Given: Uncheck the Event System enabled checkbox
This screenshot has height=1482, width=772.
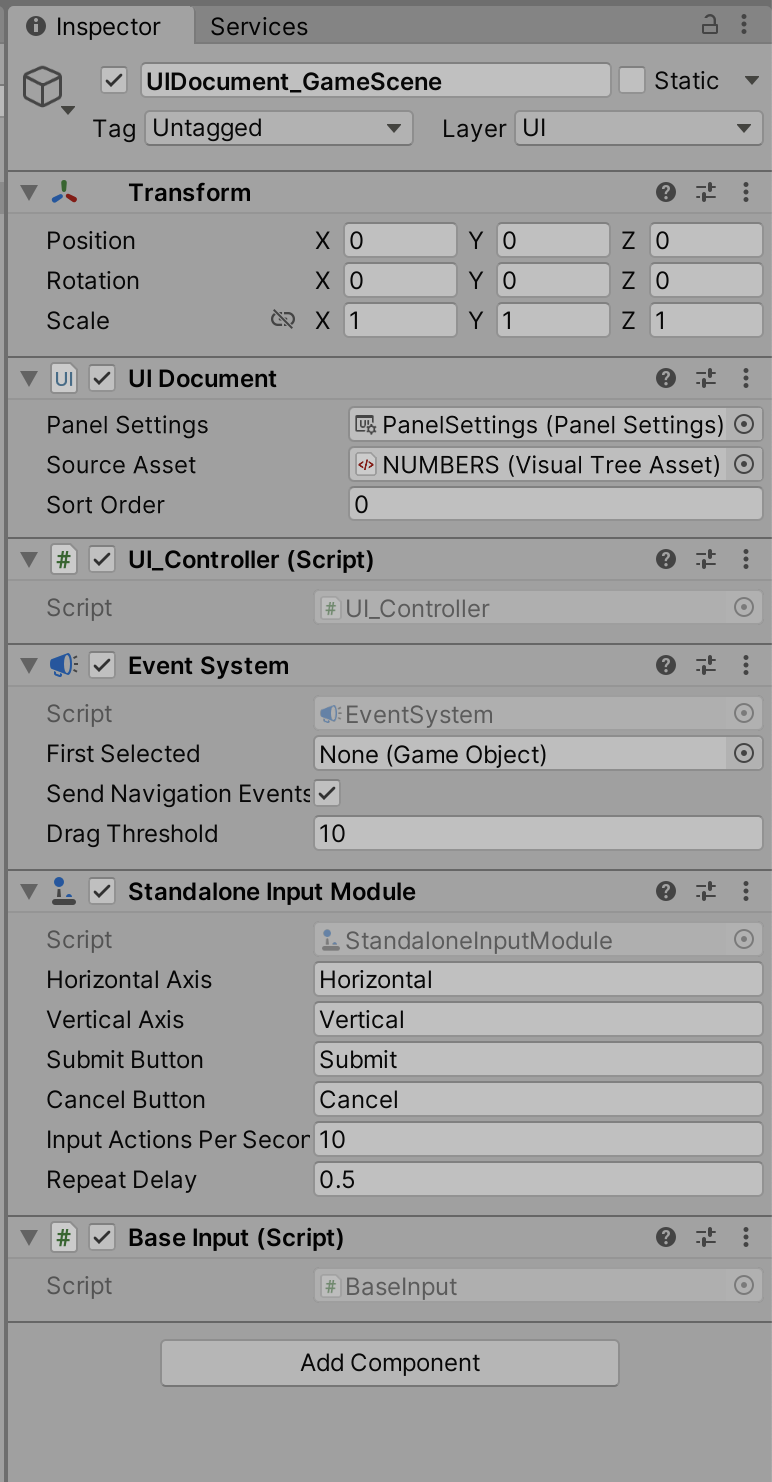Looking at the screenshot, I should click(100, 664).
